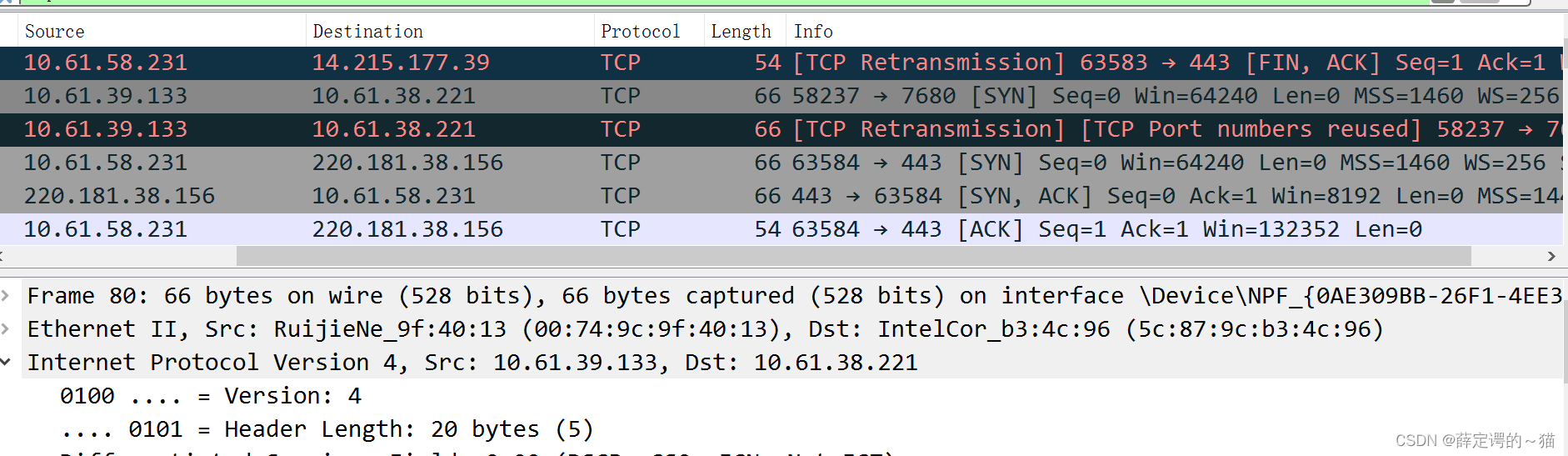Sort packets by the Source column header
The height and width of the screenshot is (456, 1568).
(x=162, y=32)
